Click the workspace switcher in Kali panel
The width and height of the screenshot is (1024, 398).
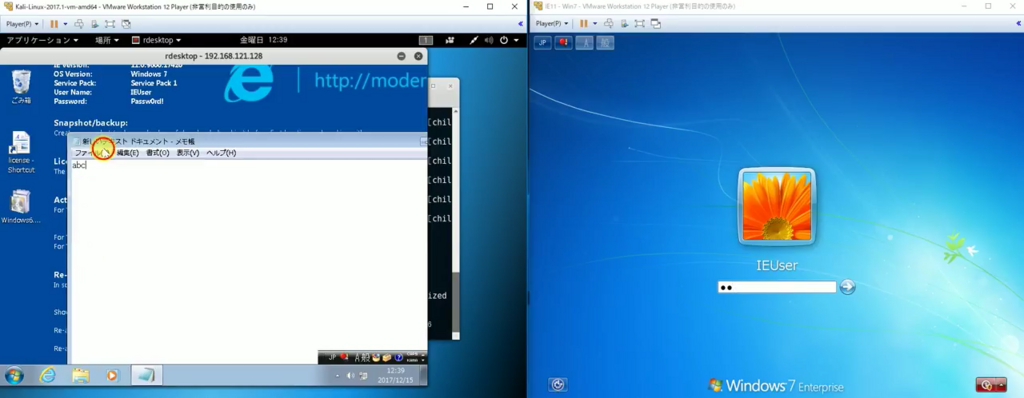pyautogui.click(x=426, y=40)
